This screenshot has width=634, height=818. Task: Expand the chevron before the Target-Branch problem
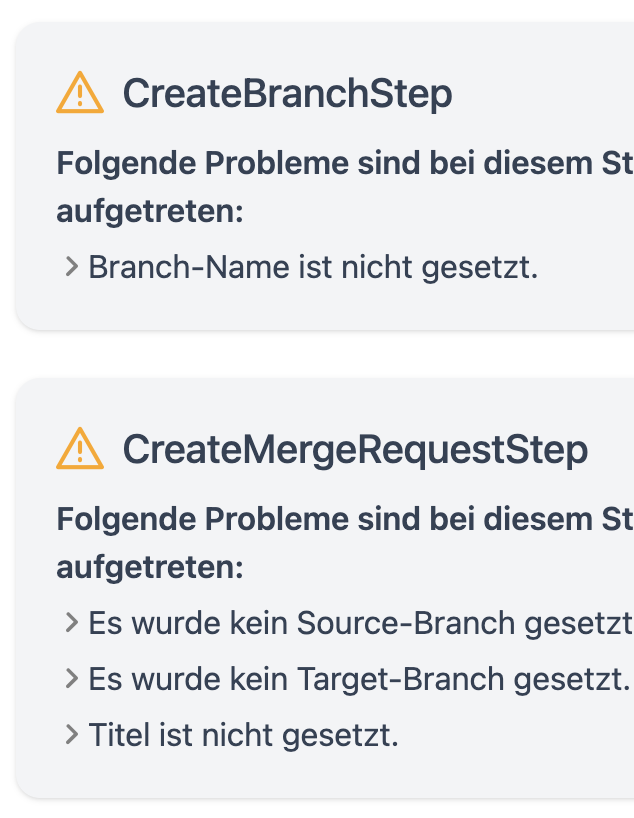pyautogui.click(x=71, y=680)
